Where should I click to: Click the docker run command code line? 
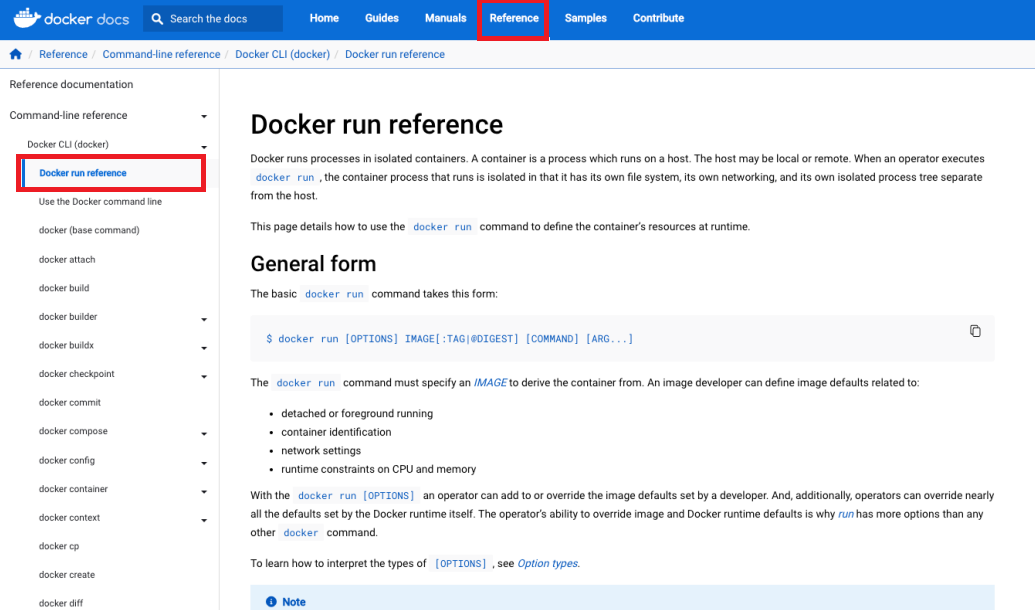(x=450, y=339)
